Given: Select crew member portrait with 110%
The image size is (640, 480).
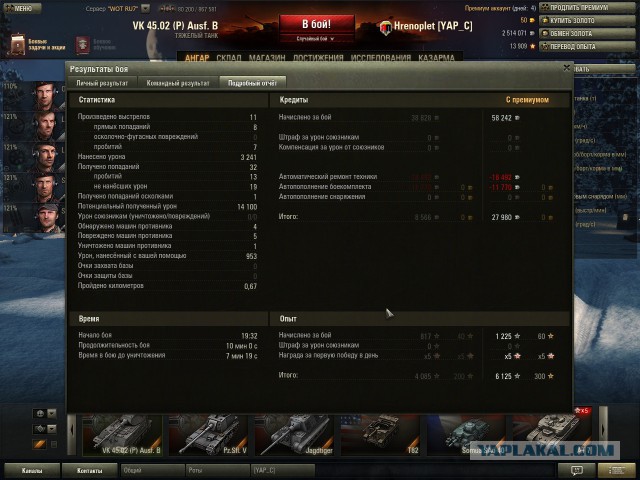Looking at the screenshot, I should 44,96.
